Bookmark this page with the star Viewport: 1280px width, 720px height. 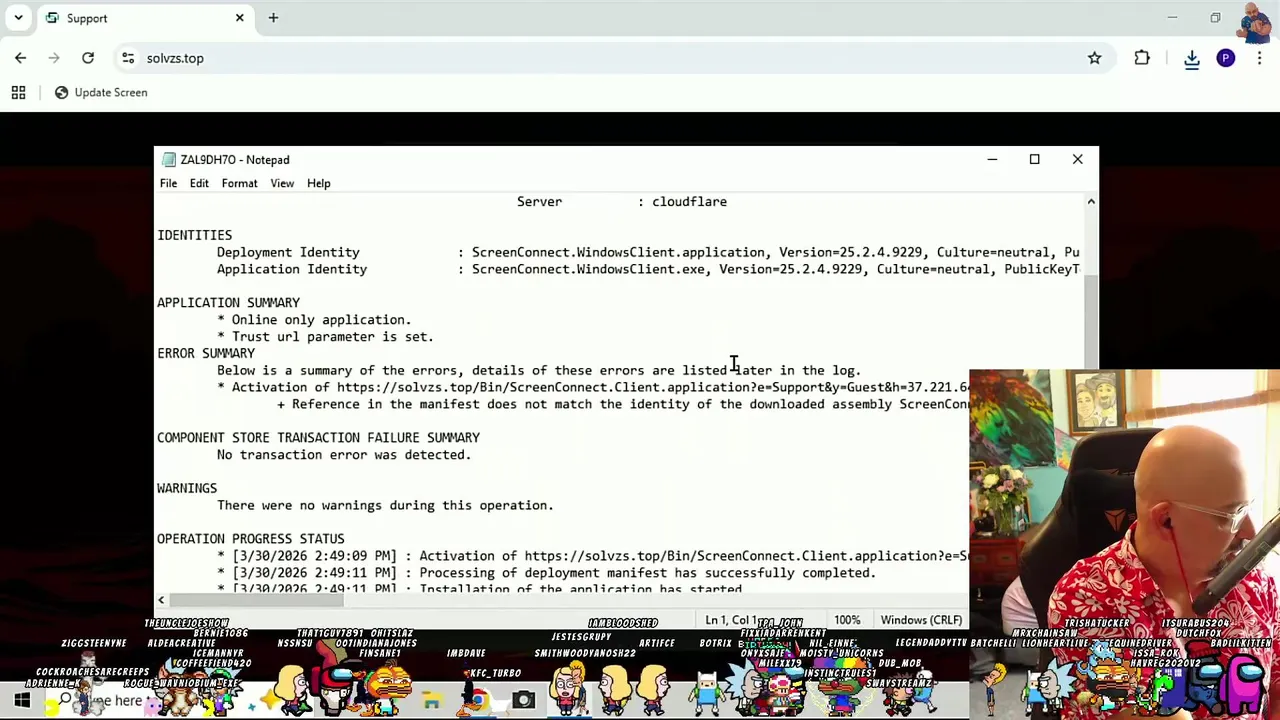coord(1094,58)
